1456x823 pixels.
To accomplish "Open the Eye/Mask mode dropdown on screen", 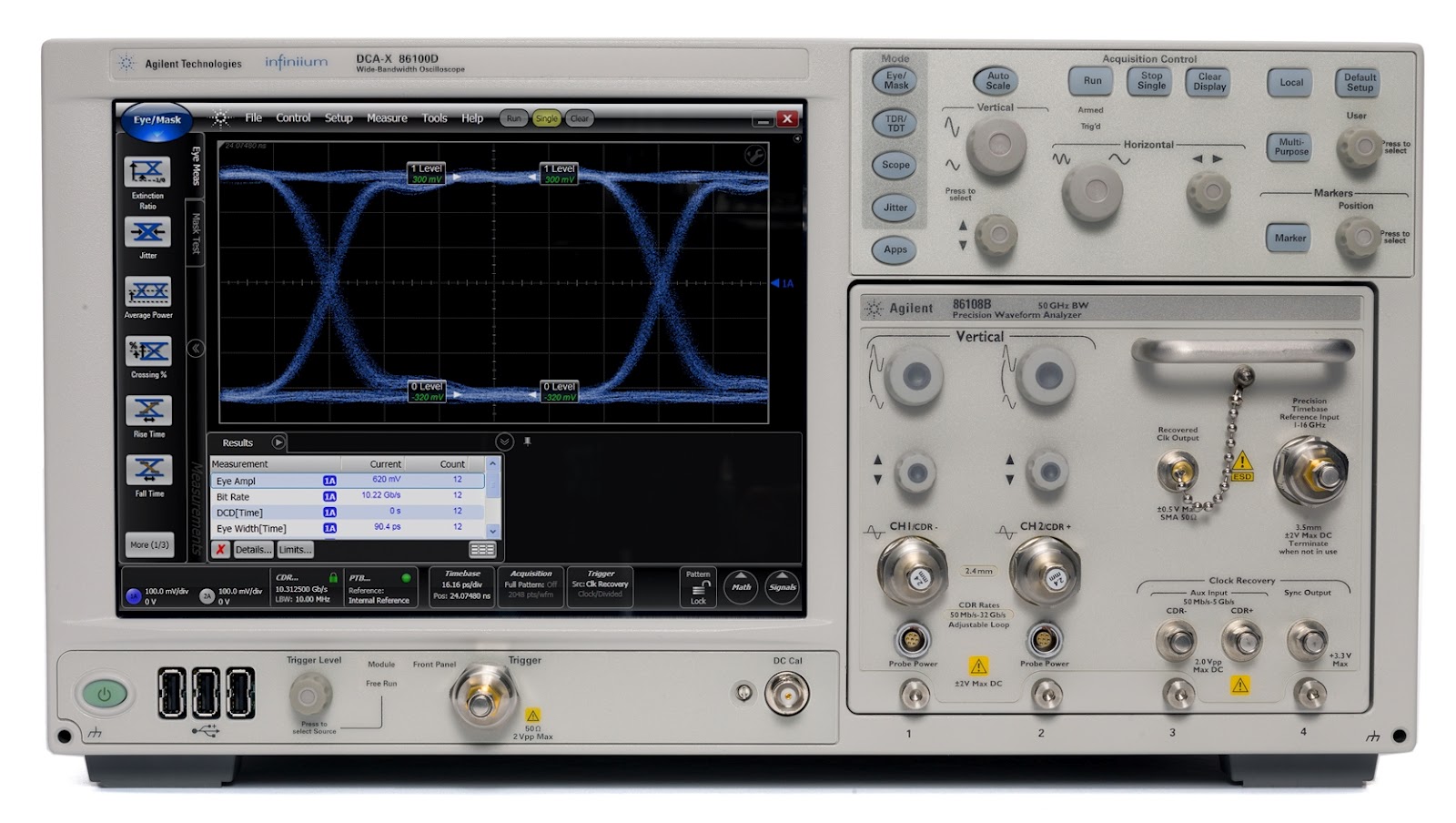I will [157, 120].
